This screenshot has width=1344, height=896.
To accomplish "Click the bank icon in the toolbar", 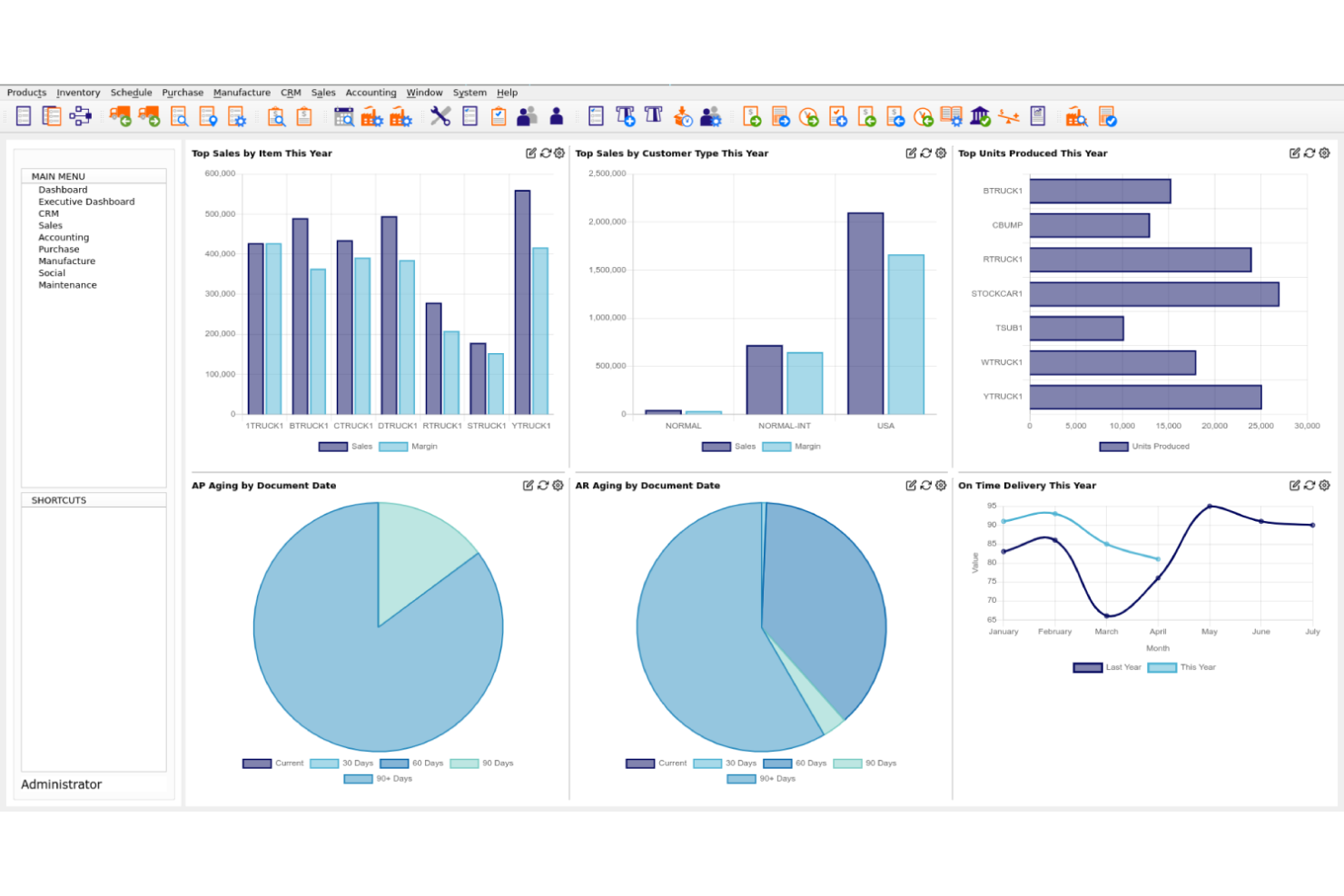I will [x=981, y=116].
